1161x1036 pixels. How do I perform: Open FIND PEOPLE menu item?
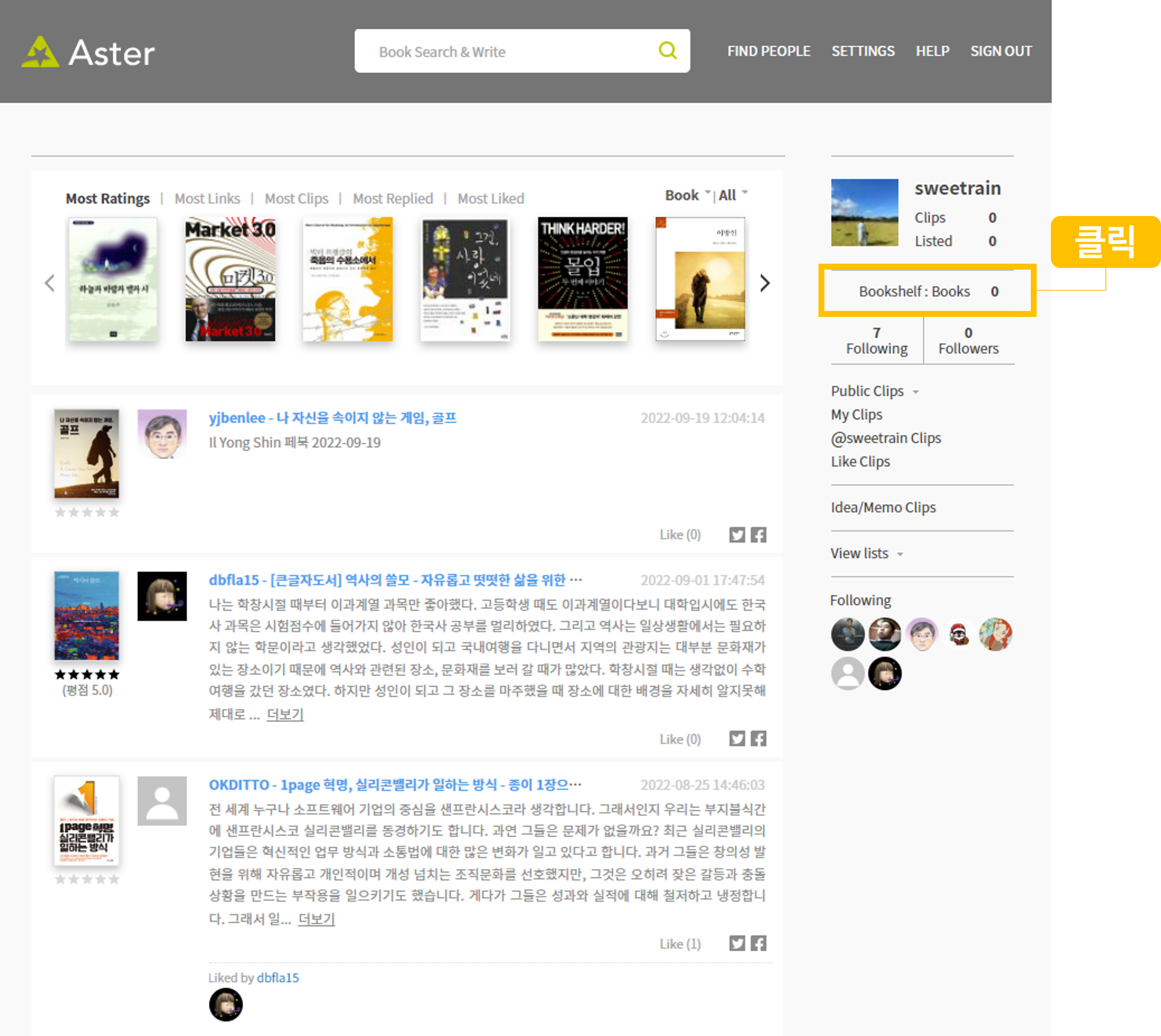click(768, 51)
